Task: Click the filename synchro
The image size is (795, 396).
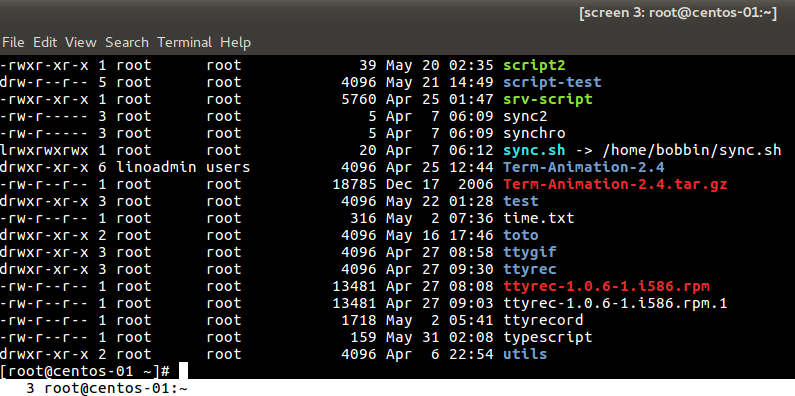Action: 534,133
